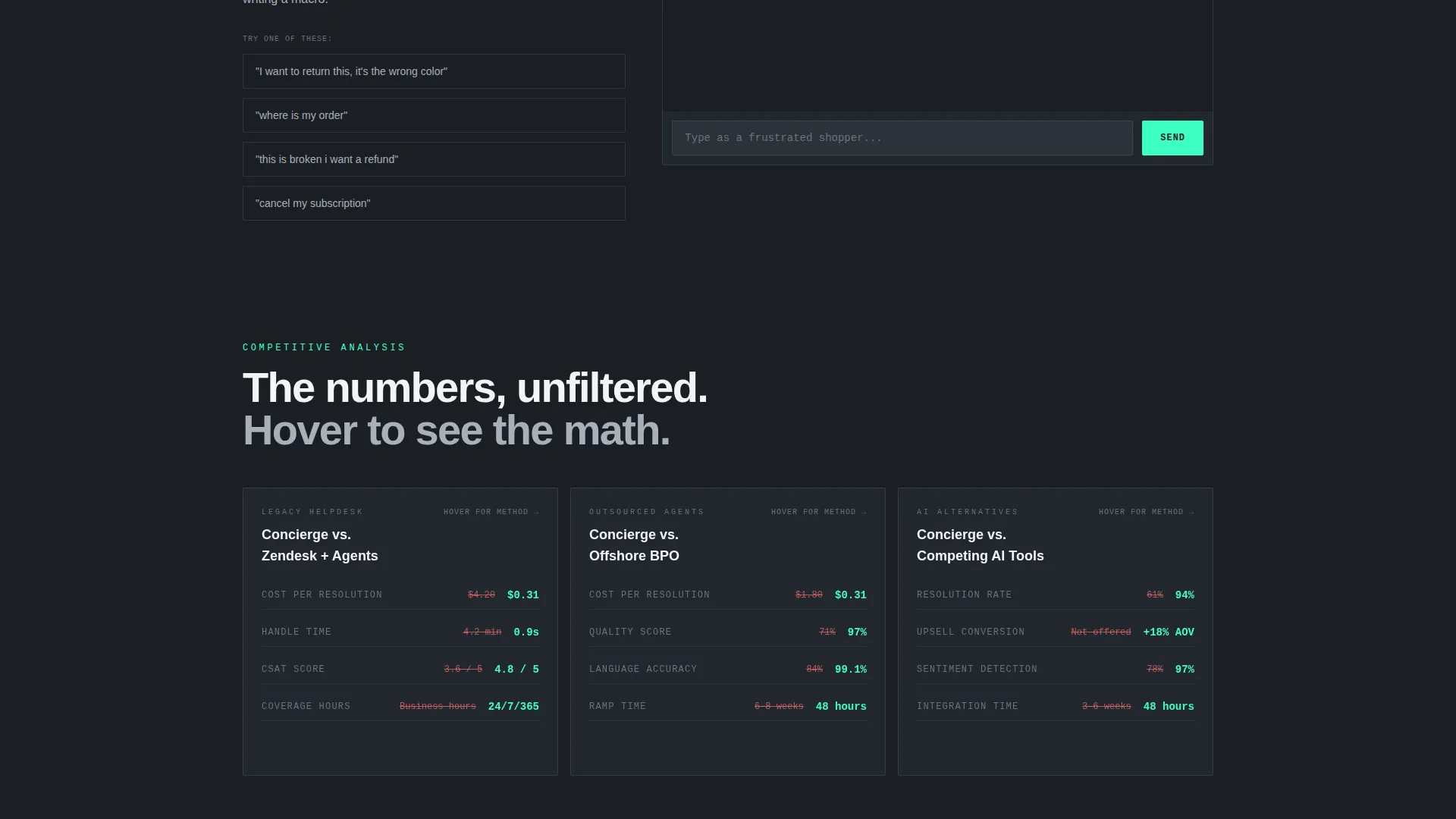Click the Concierge vs. Competing AI Tools title
This screenshot has height=819, width=1456.
pyautogui.click(x=980, y=545)
